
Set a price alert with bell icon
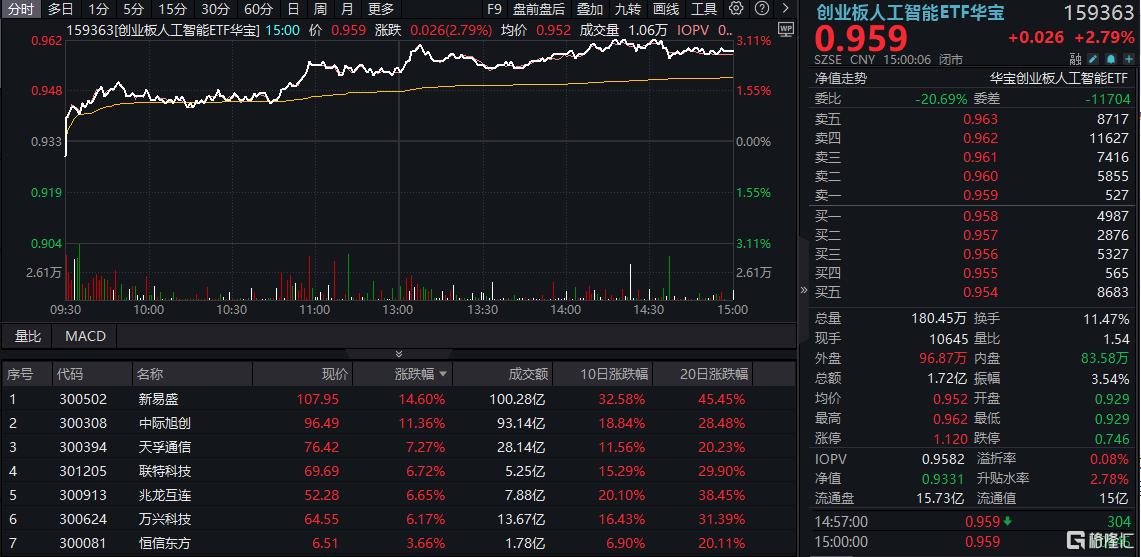click(x=1112, y=60)
